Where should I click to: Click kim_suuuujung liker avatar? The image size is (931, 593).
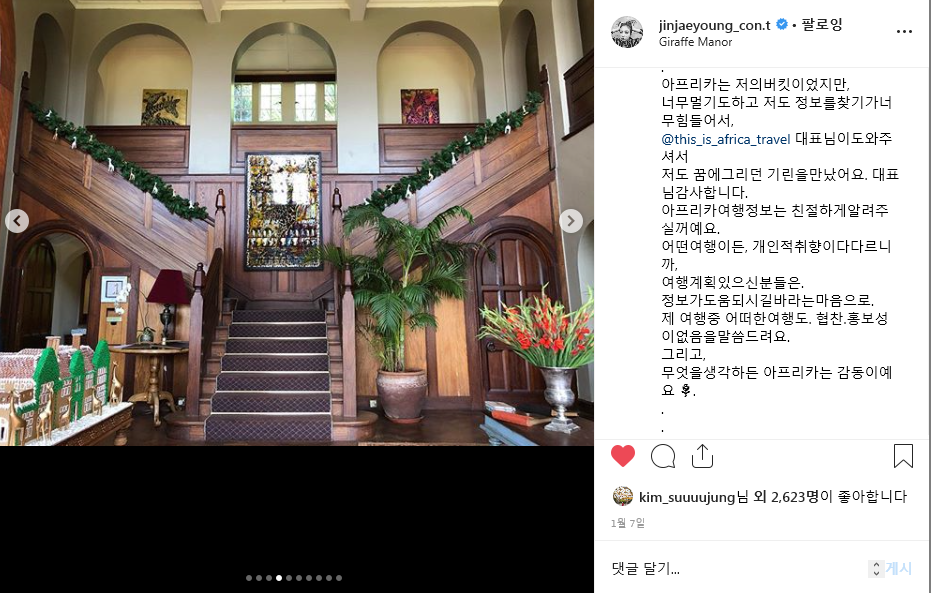click(x=622, y=496)
